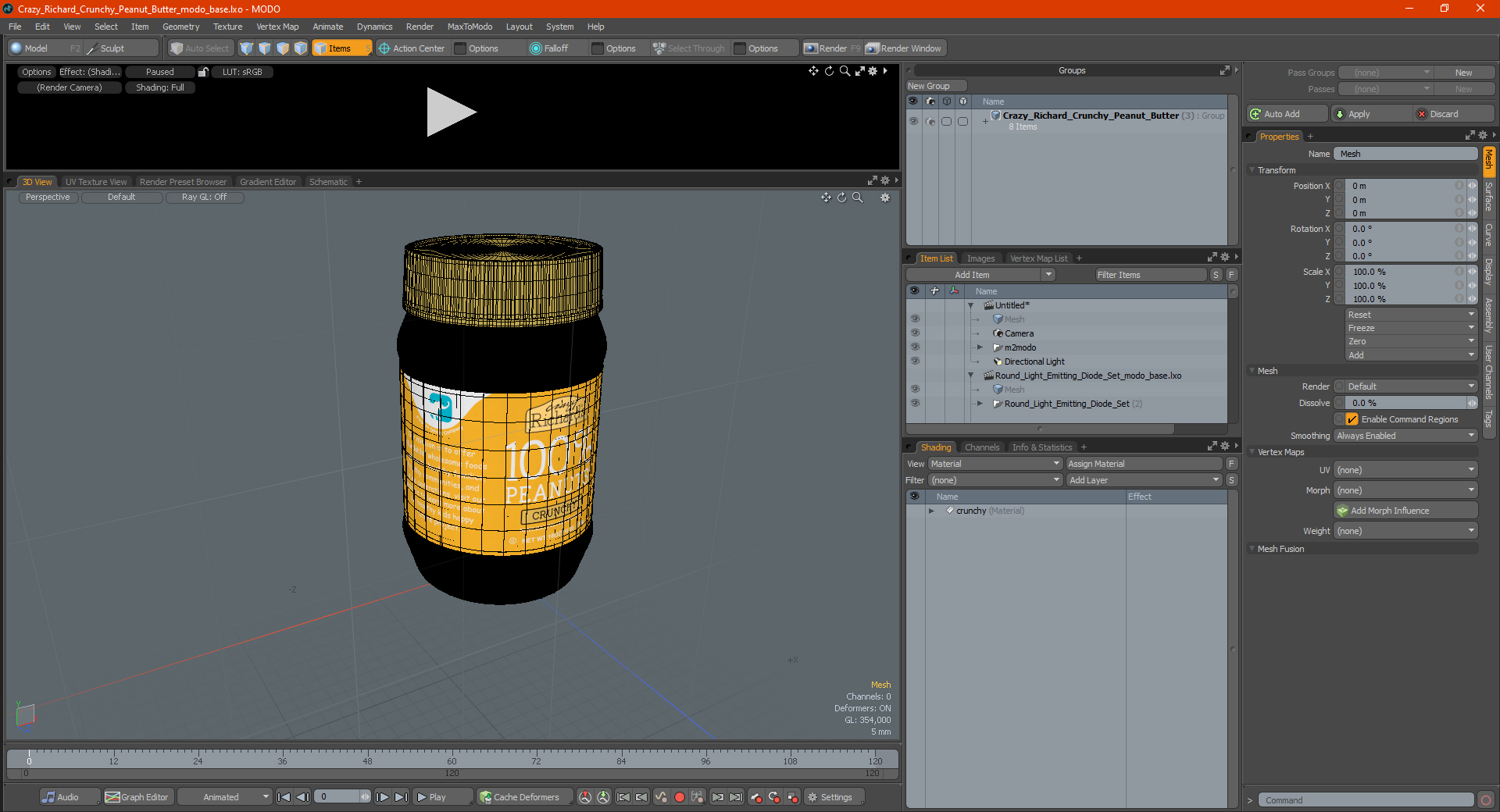The image size is (1500, 812).
Task: Activate Items selection mode
Action: coord(341,48)
